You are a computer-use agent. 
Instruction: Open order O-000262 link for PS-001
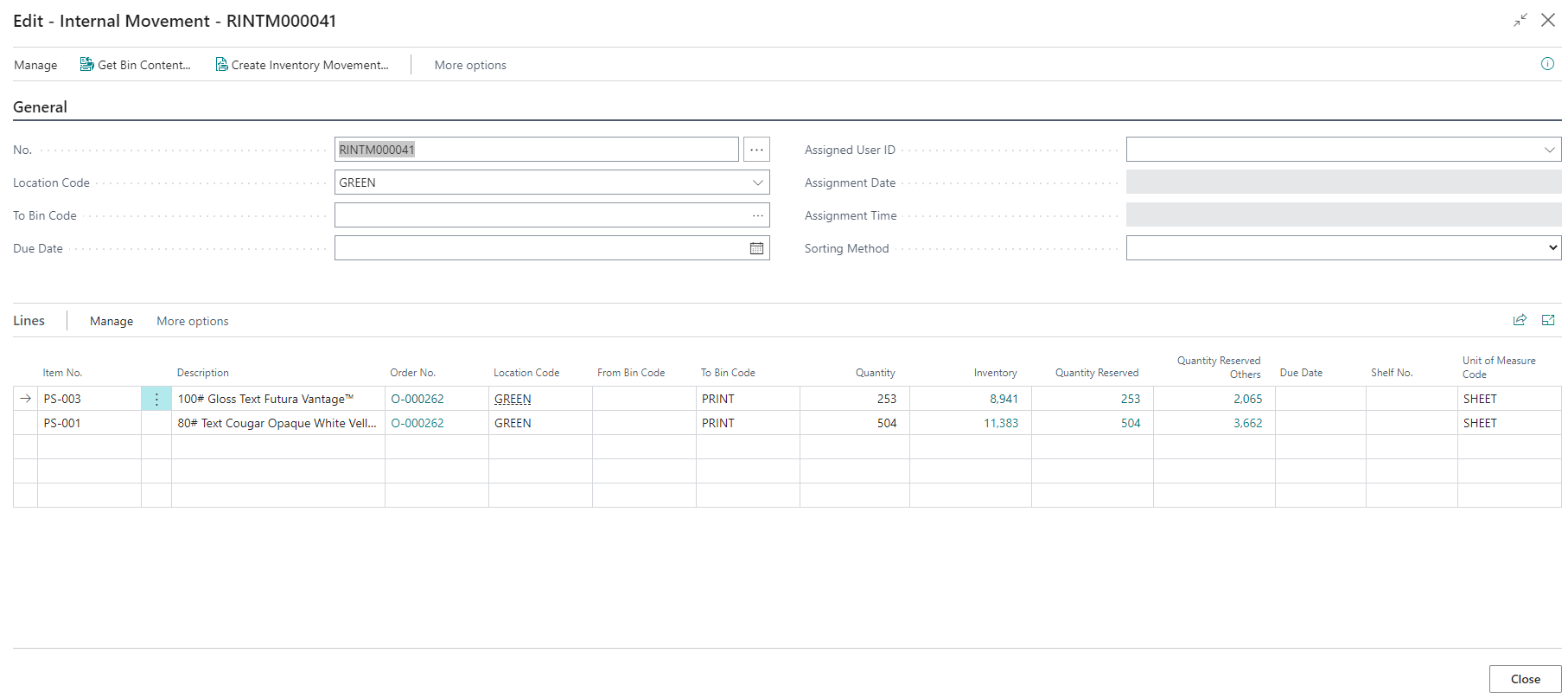pos(417,423)
